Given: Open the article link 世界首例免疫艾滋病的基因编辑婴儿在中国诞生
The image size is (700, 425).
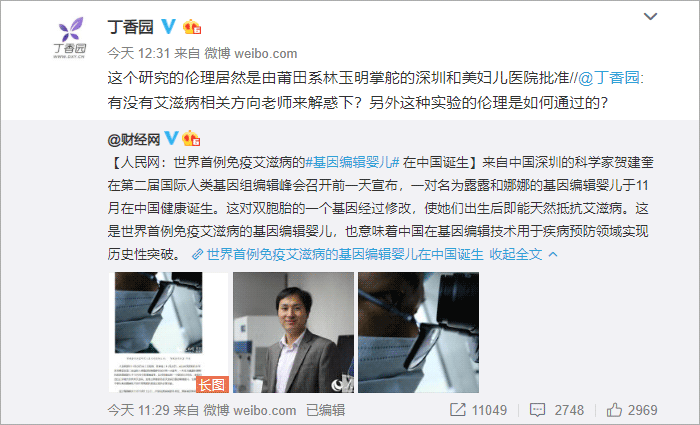Looking at the screenshot, I should pos(345,254).
